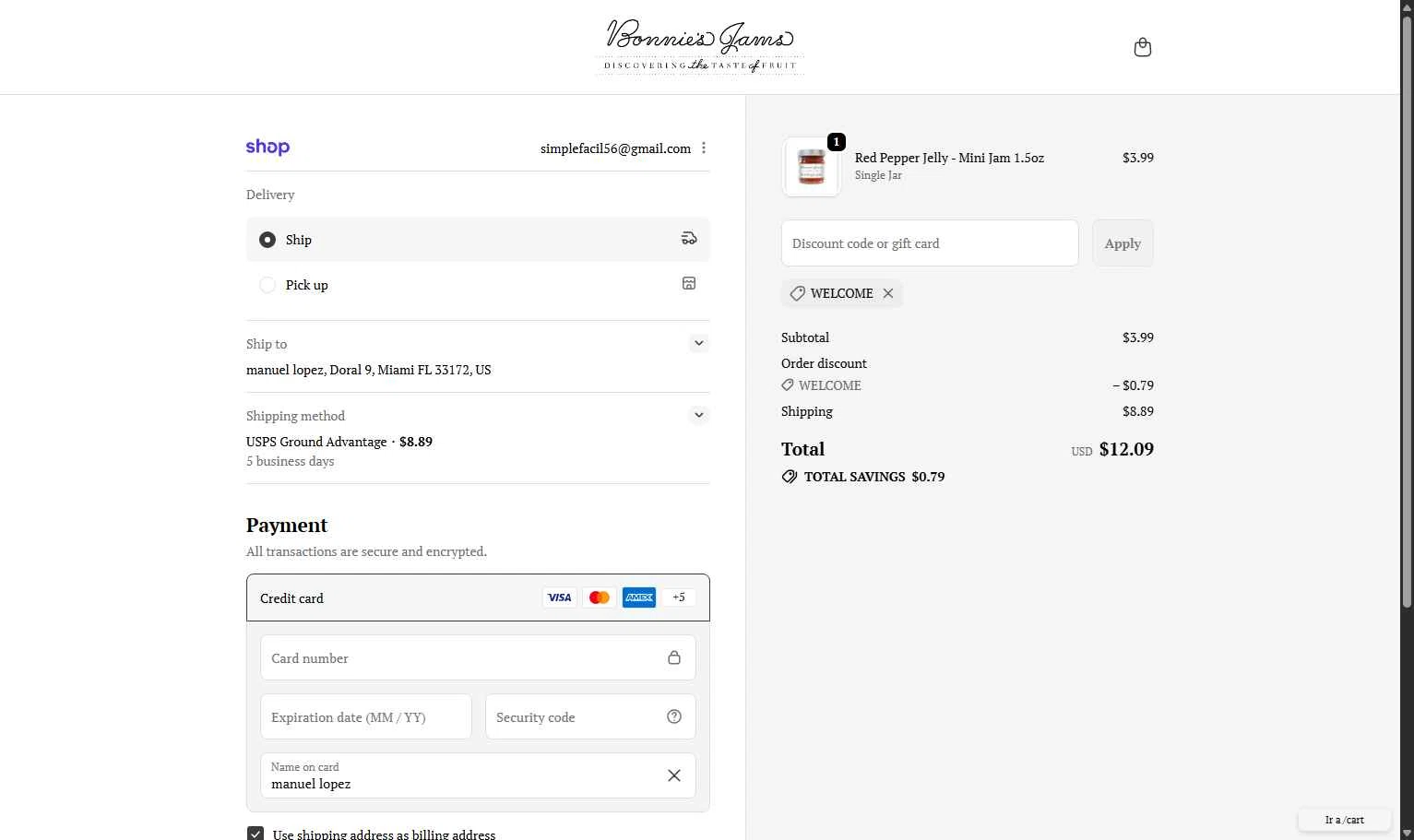Show security code help tooltip
The height and width of the screenshot is (840, 1414).
coord(674,716)
